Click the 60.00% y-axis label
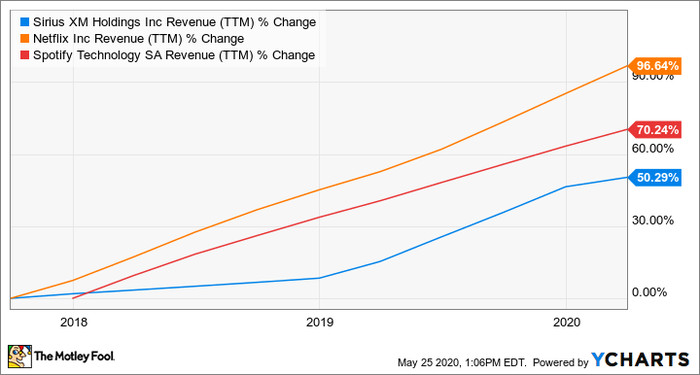This screenshot has width=700, height=375. (653, 149)
